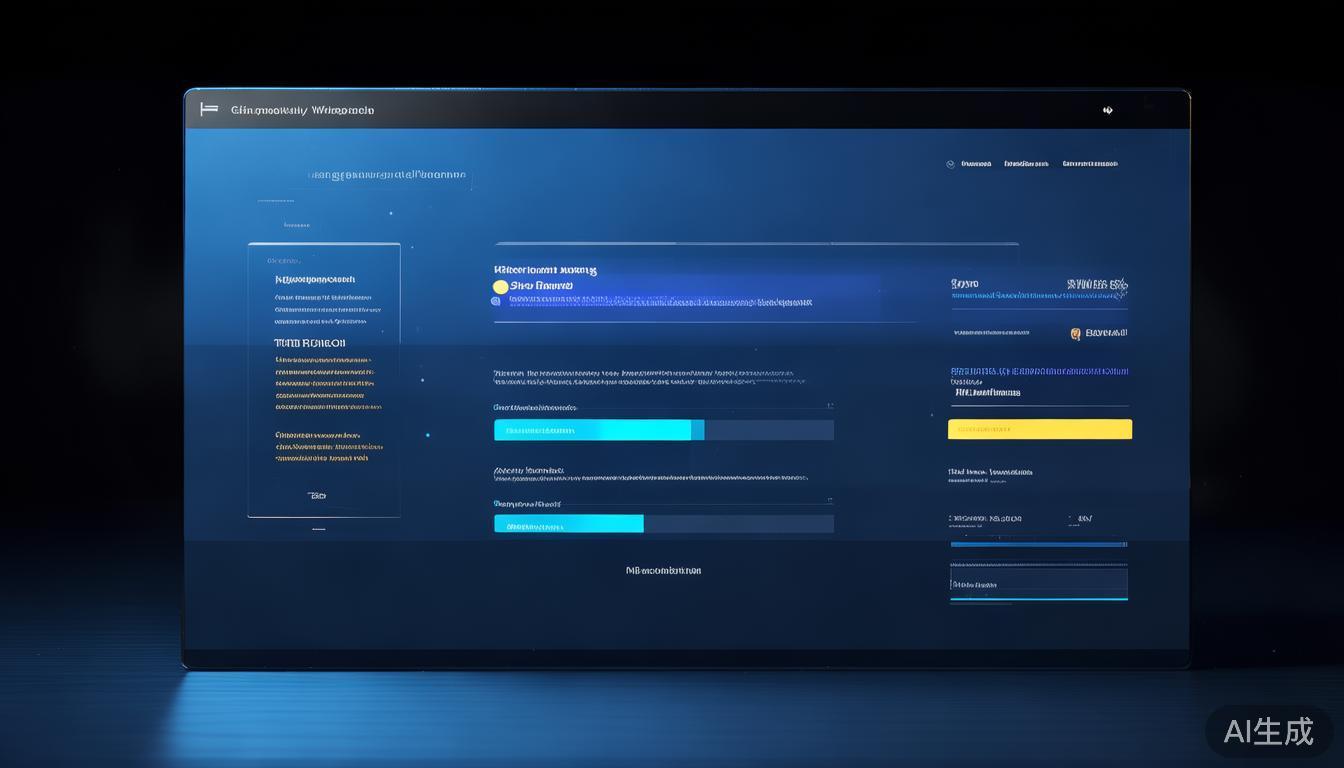Select the first top navigation link
The height and width of the screenshot is (768, 1344).
click(976, 164)
